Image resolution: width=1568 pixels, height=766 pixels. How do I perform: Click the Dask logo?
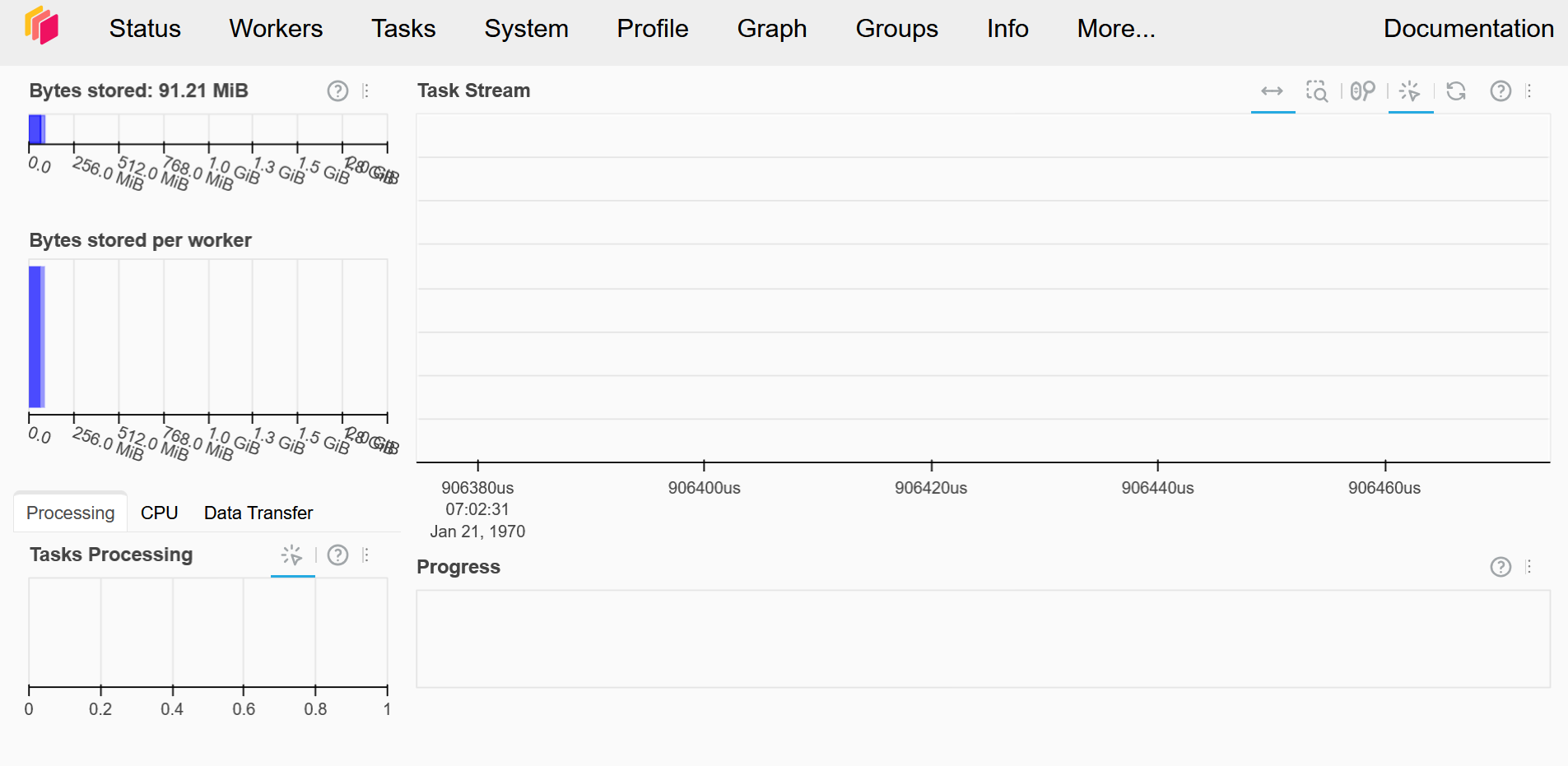[x=42, y=27]
